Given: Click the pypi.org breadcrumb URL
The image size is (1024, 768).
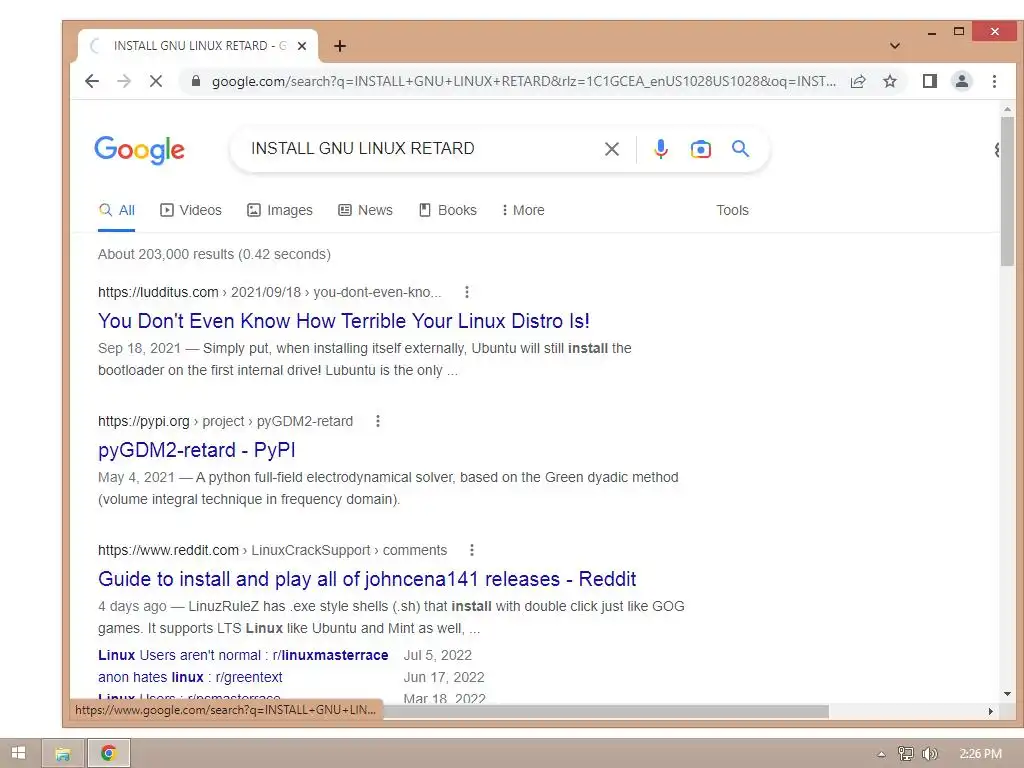Looking at the screenshot, I should 225,421.
